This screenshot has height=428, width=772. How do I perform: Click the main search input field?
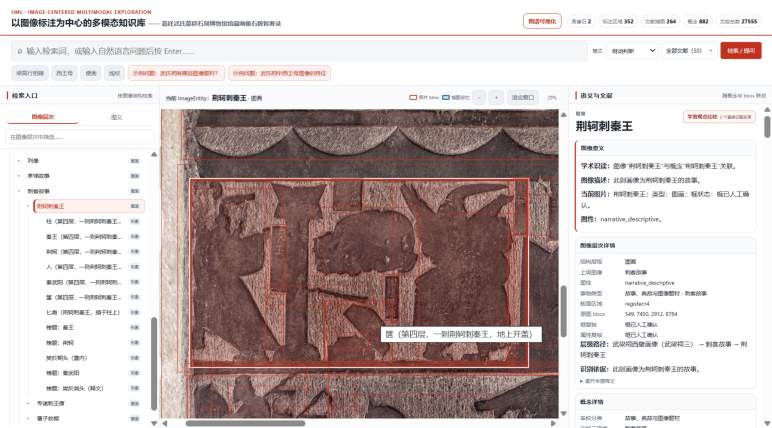point(299,51)
